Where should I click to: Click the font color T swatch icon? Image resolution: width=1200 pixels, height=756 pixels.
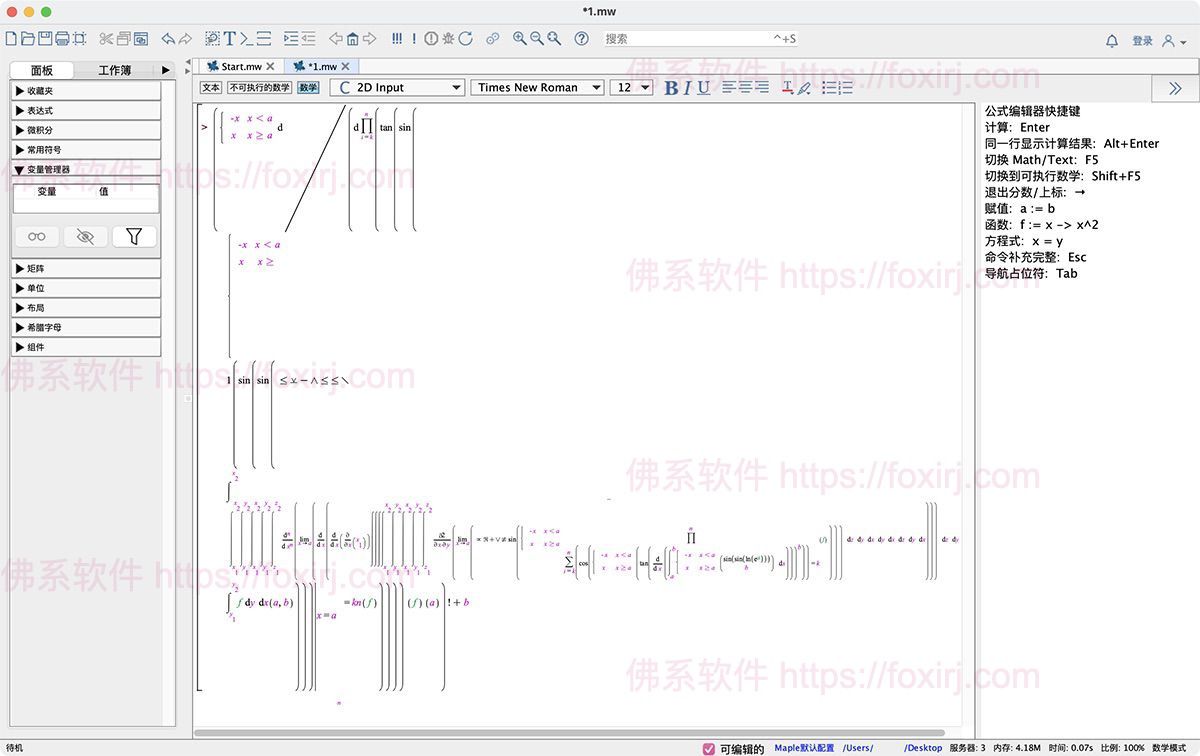pyautogui.click(x=787, y=88)
